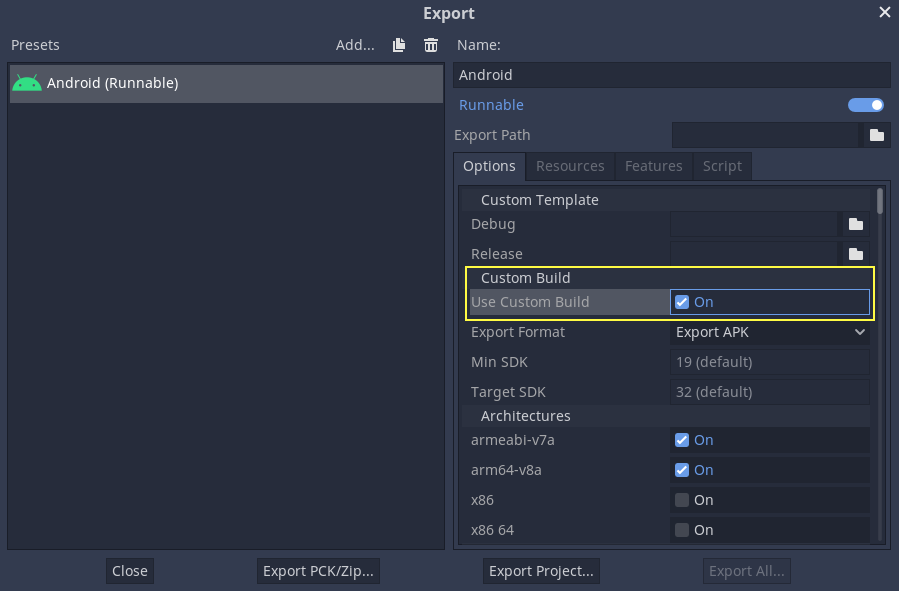Duplicate the preset using the copy icon
The width and height of the screenshot is (899, 591).
tap(398, 45)
